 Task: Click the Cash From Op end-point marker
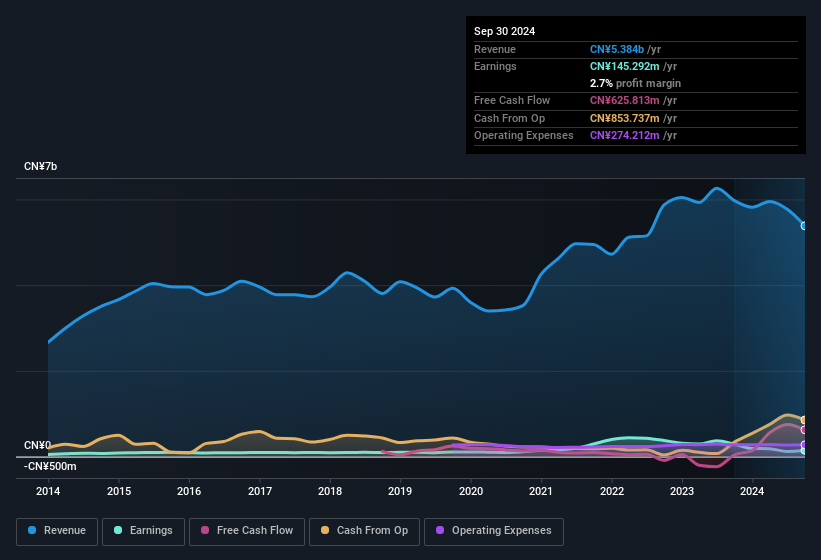tap(804, 420)
